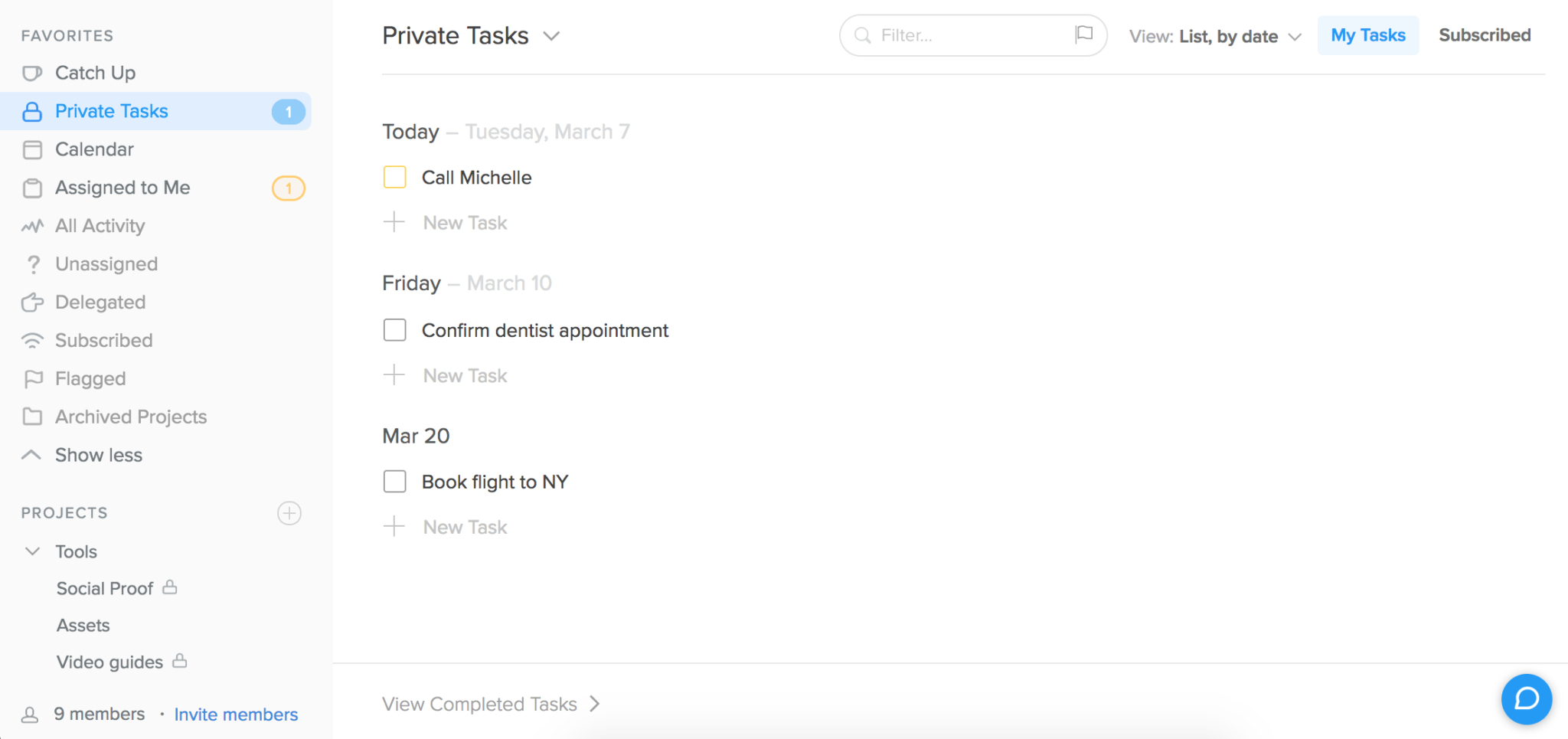This screenshot has height=739, width=1568.
Task: Mark Confirm dentist appointment as done
Action: click(395, 330)
